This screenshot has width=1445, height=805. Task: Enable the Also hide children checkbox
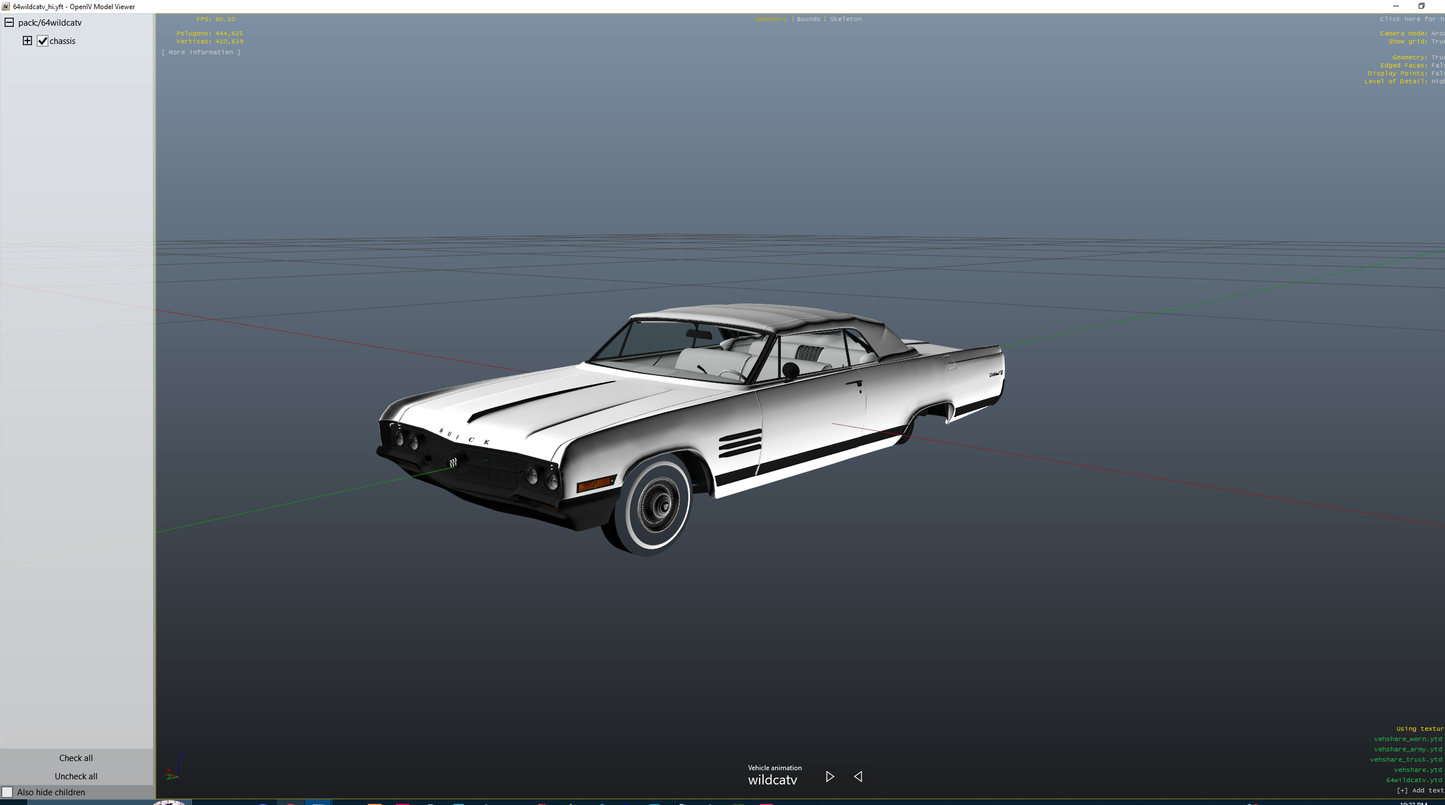click(7, 791)
